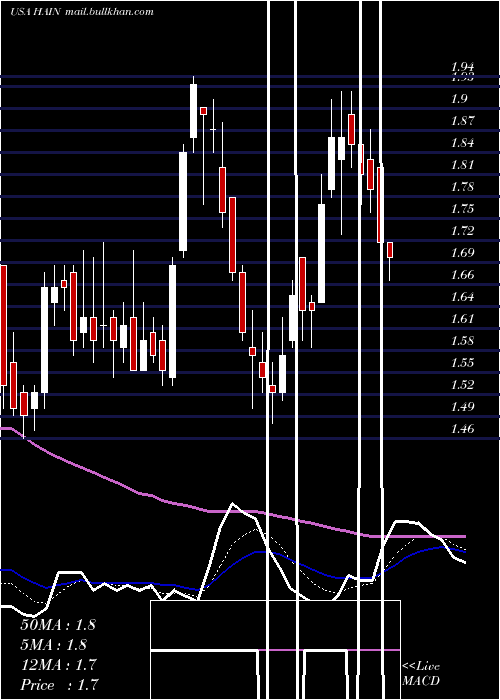Click the 1.55 price axis label
Image resolution: width=500 pixels, height=700 pixels.
(x=462, y=362)
